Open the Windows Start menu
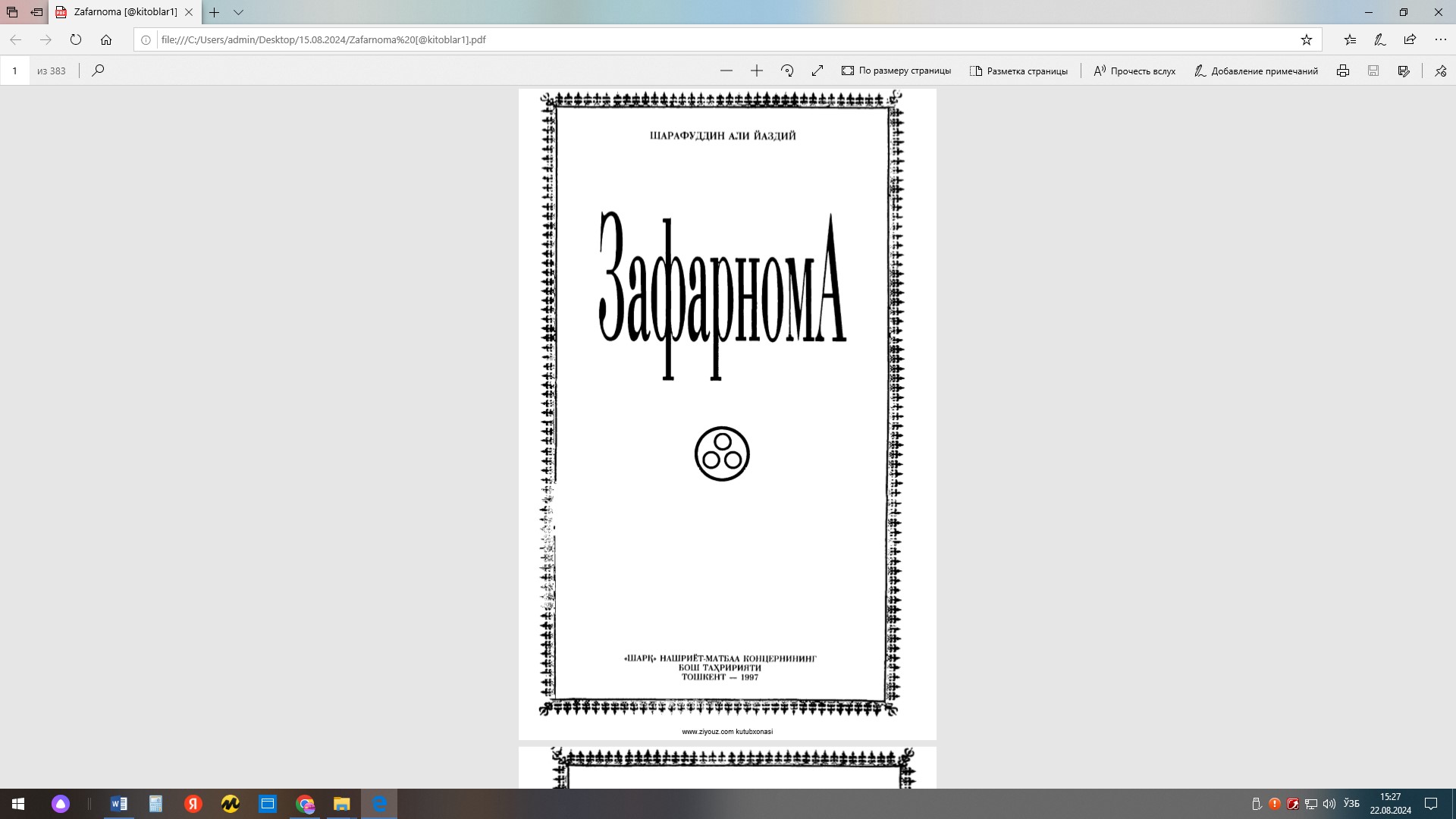Screen dimensions: 1456x819 [18, 804]
